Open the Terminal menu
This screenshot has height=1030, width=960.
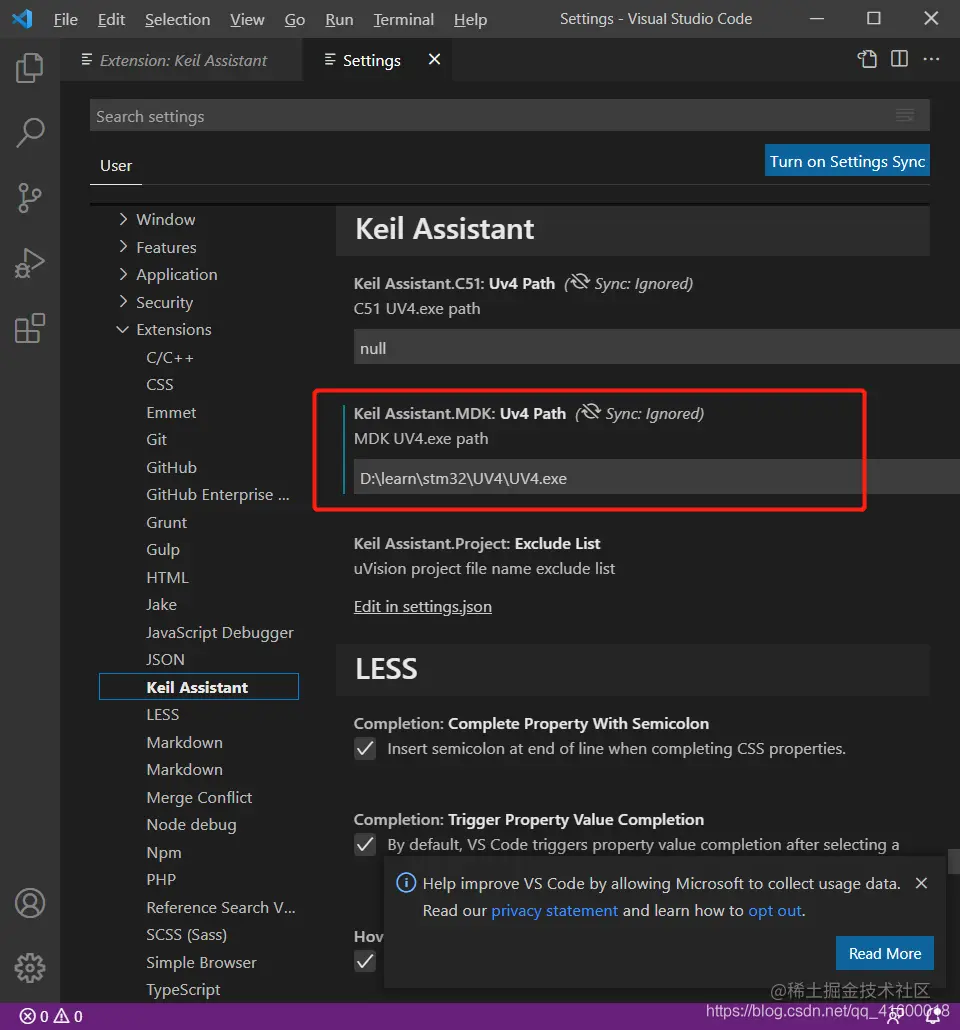click(x=403, y=20)
